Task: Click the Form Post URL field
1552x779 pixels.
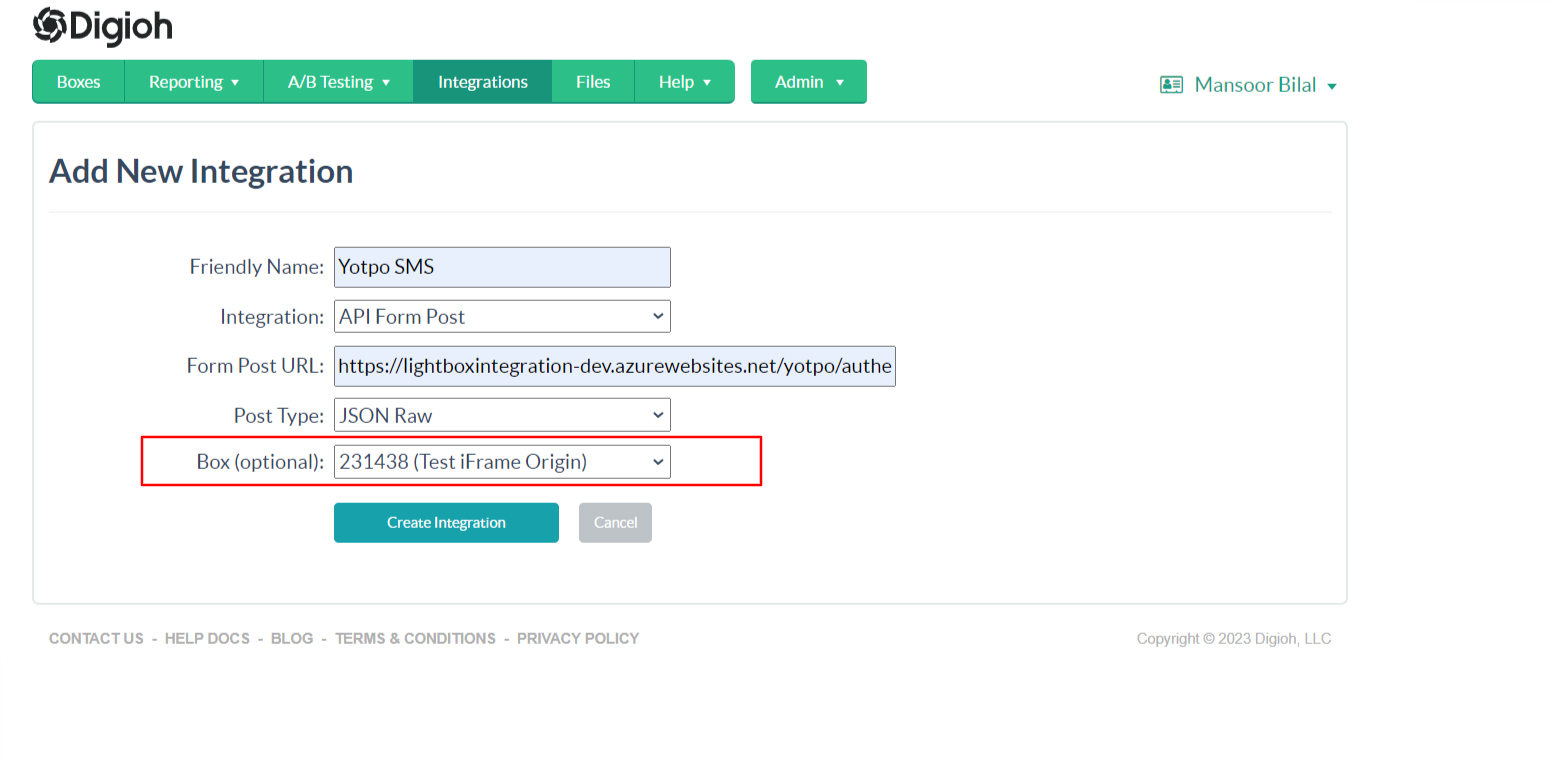Action: [x=615, y=366]
